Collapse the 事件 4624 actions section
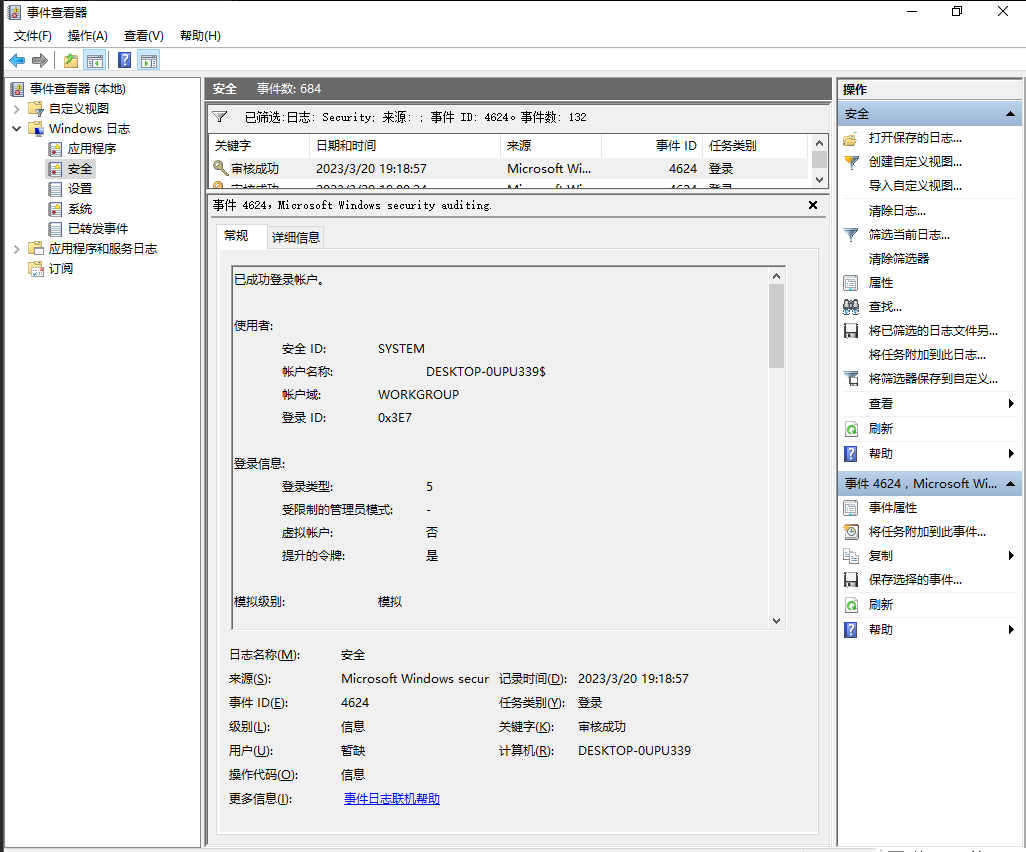Image resolution: width=1026 pixels, height=852 pixels. point(1010,484)
